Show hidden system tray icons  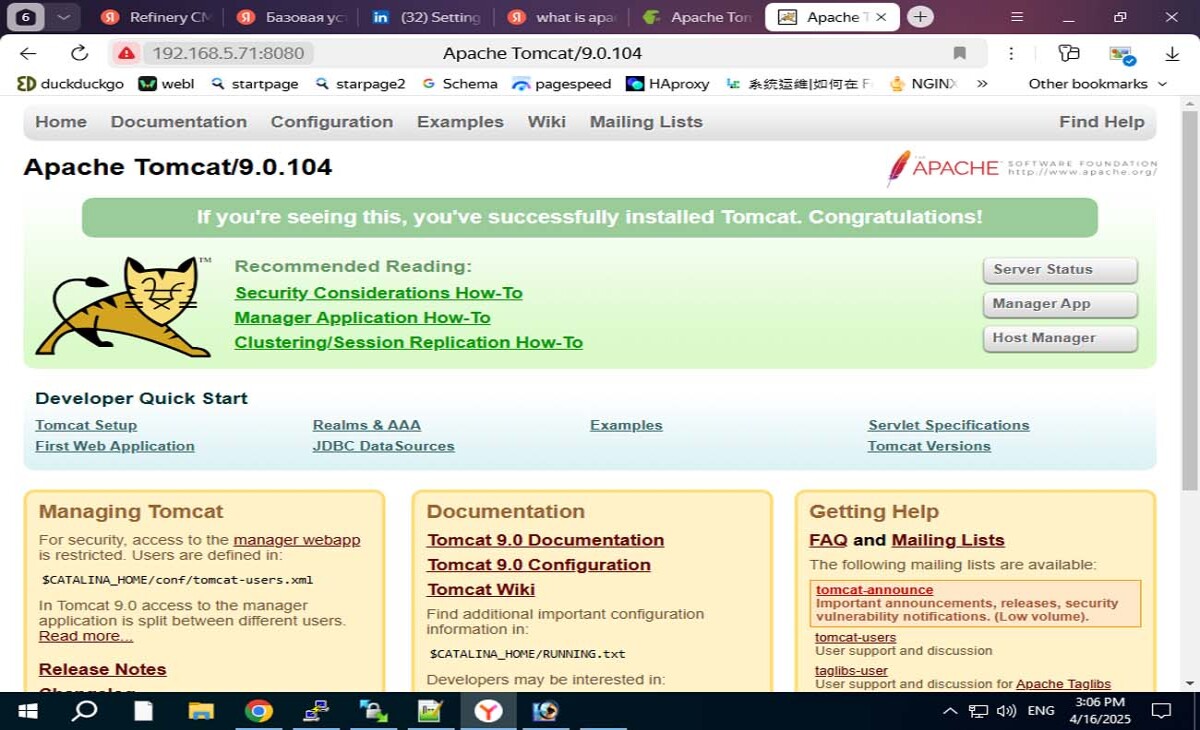coord(949,711)
